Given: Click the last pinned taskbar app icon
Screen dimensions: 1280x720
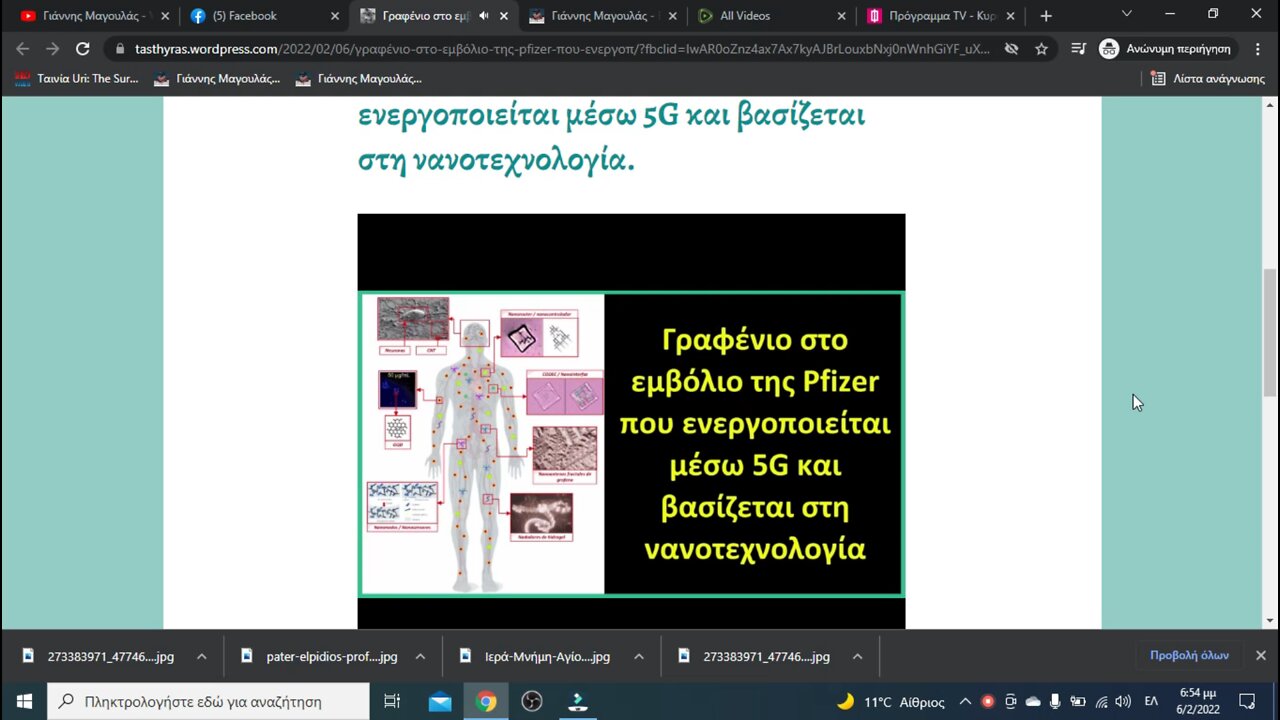Looking at the screenshot, I should [x=578, y=701].
